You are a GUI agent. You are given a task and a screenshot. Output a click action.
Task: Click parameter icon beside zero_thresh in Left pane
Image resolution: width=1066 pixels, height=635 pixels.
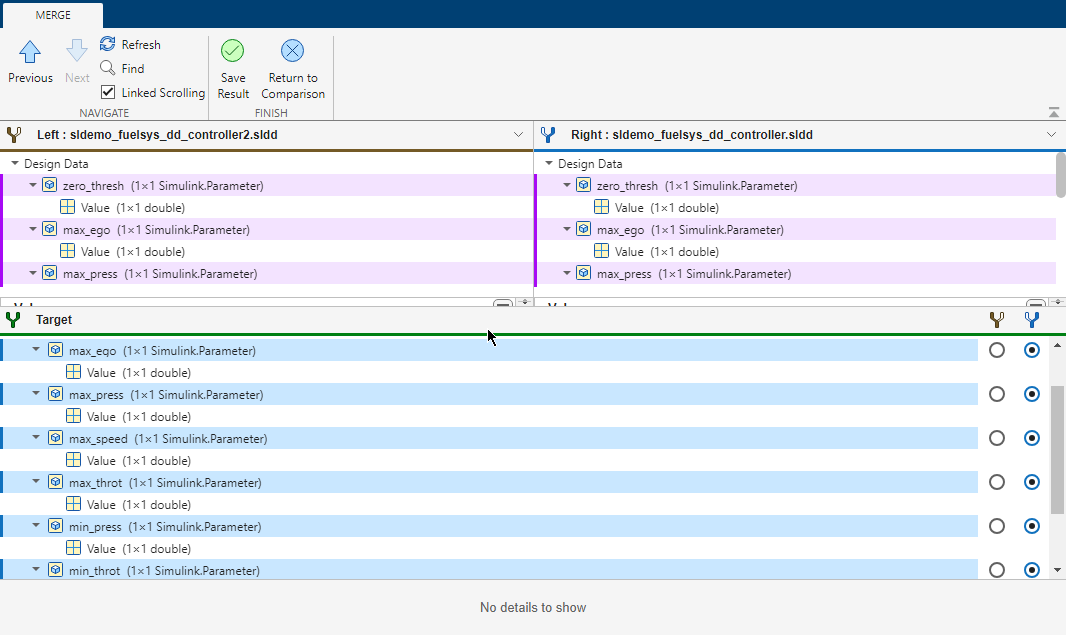[49, 186]
